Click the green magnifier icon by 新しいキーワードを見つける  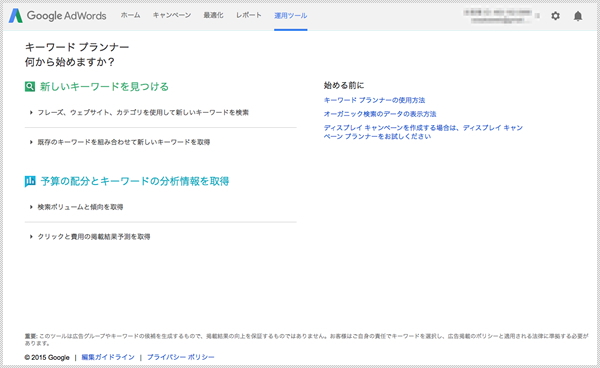pyautogui.click(x=30, y=86)
